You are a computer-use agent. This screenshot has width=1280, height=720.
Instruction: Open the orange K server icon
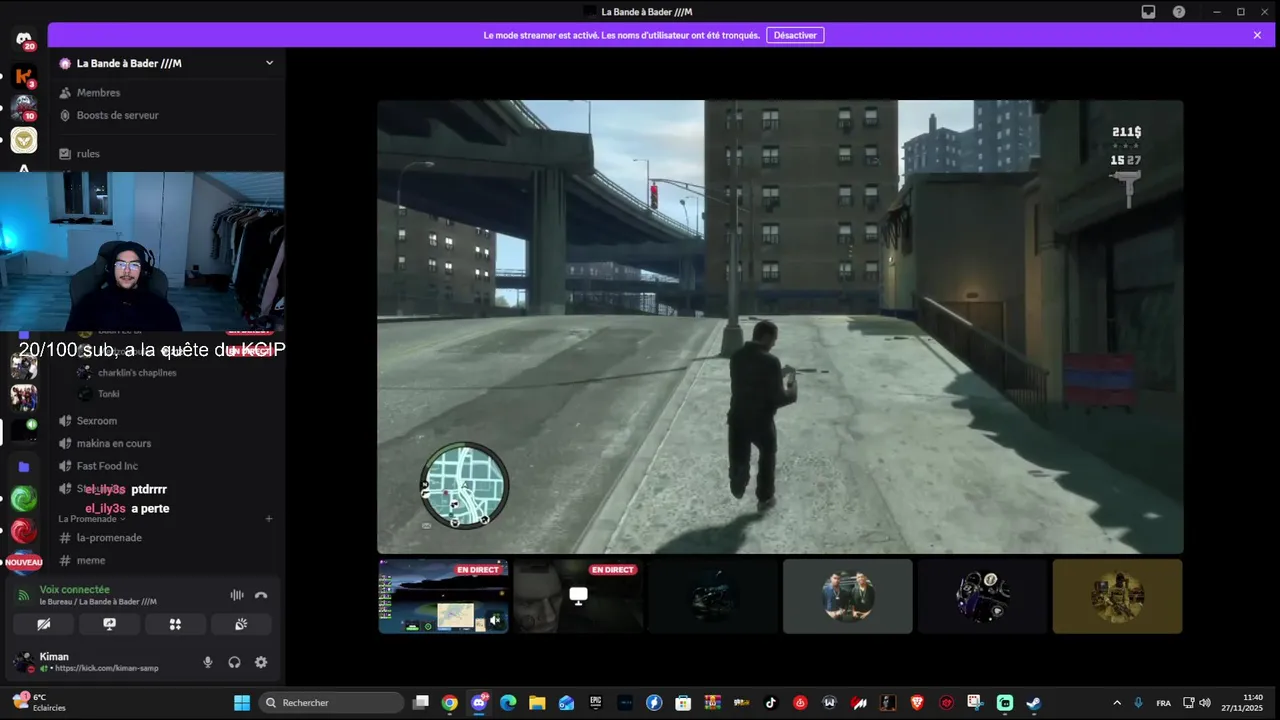pyautogui.click(x=24, y=76)
